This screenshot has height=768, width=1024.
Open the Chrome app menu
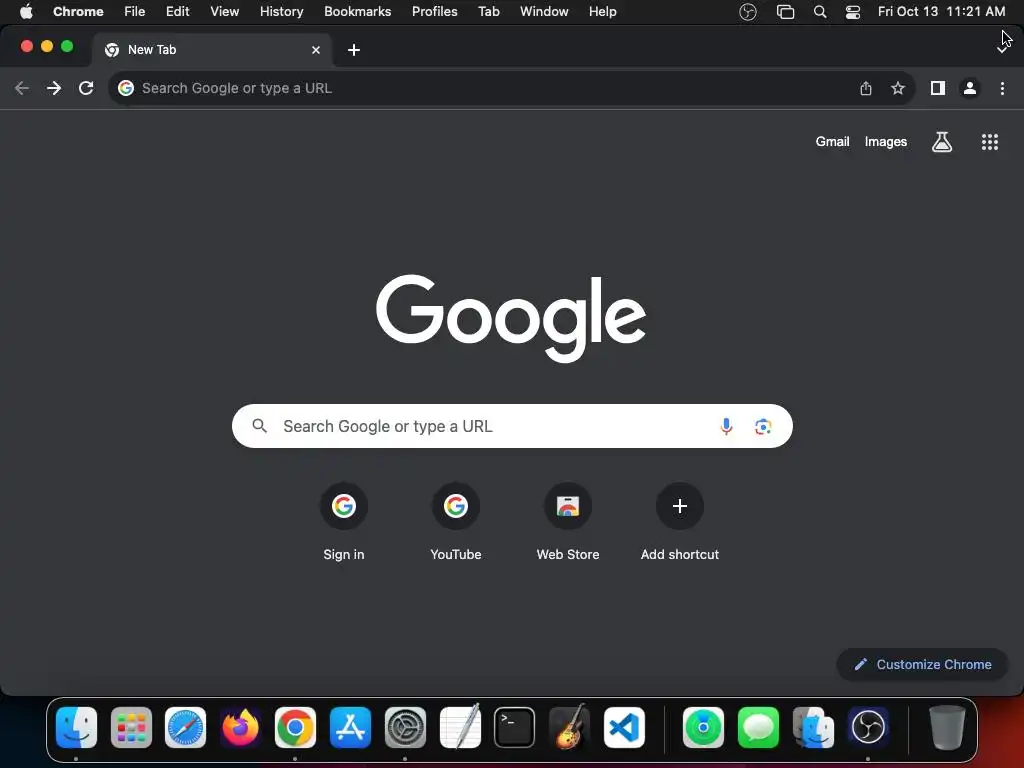pos(78,12)
